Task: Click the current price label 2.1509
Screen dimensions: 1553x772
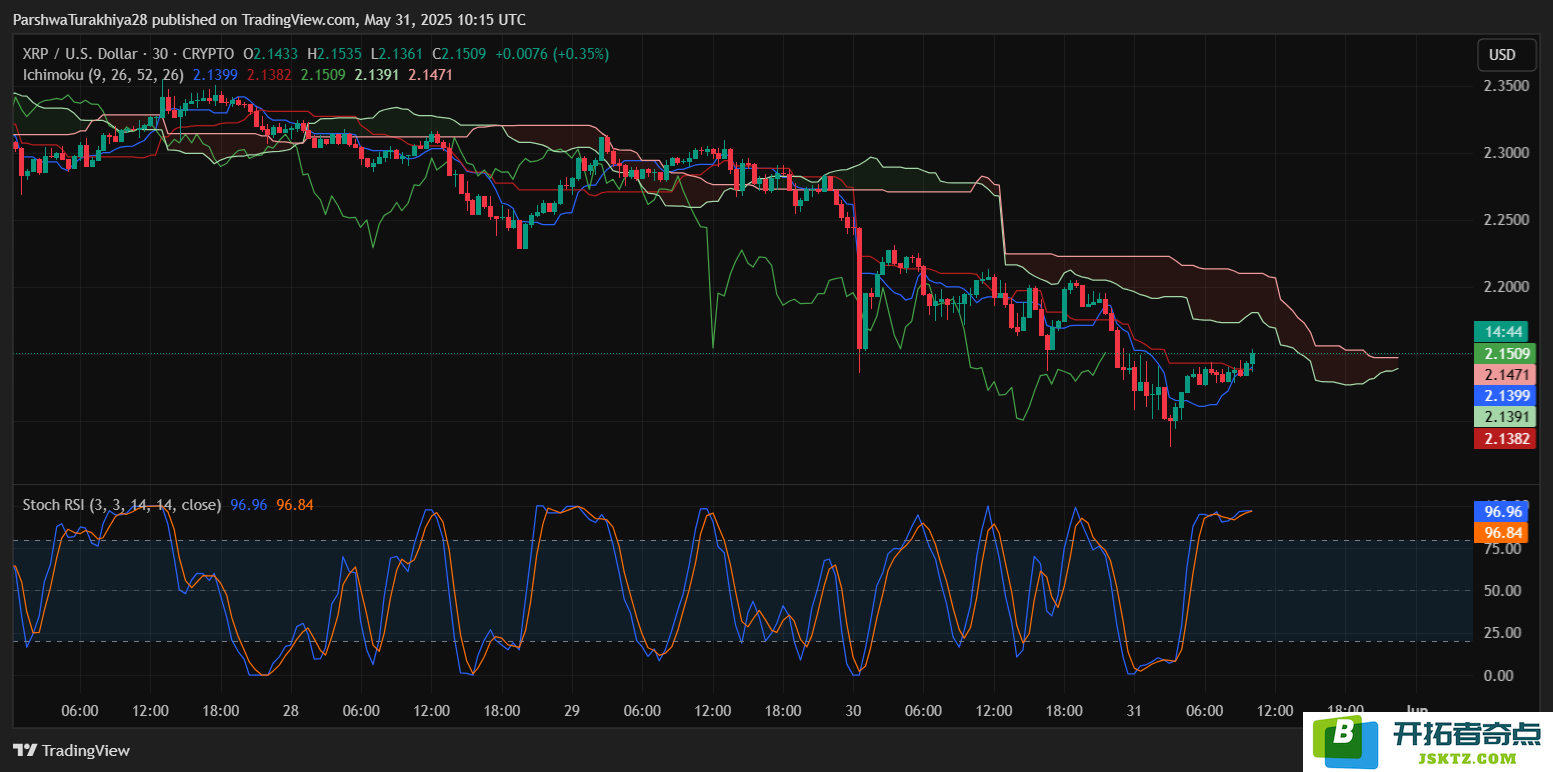Action: pyautogui.click(x=1507, y=353)
